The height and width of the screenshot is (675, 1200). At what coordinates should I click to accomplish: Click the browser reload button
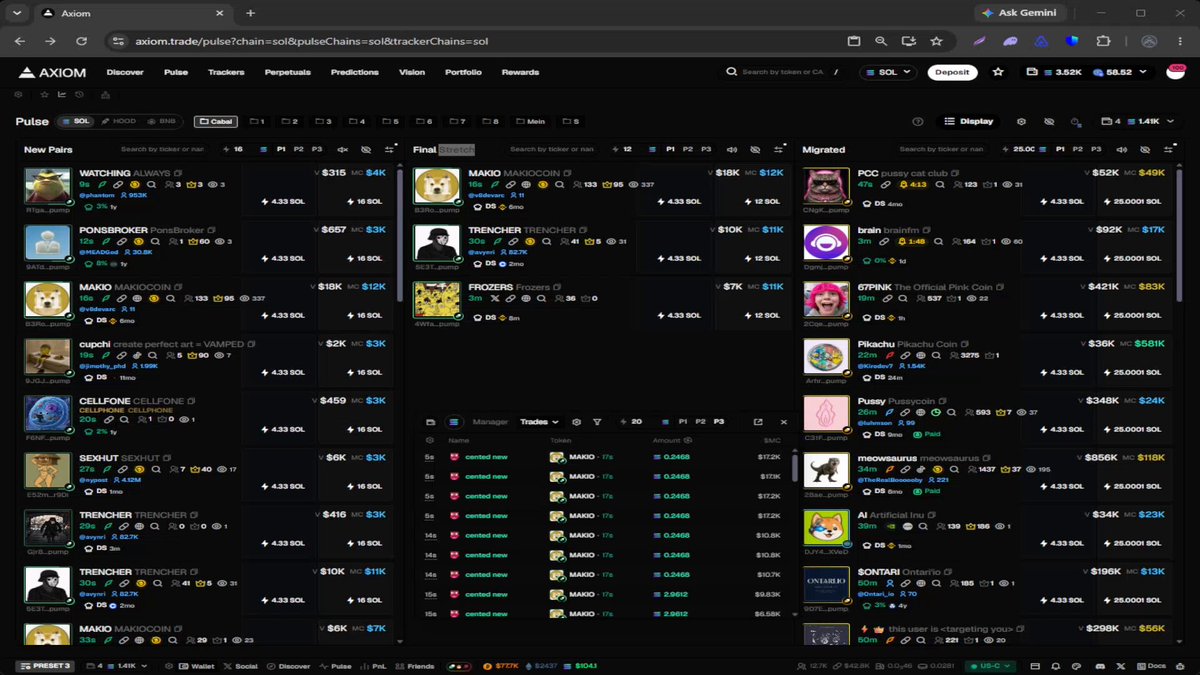tap(81, 41)
